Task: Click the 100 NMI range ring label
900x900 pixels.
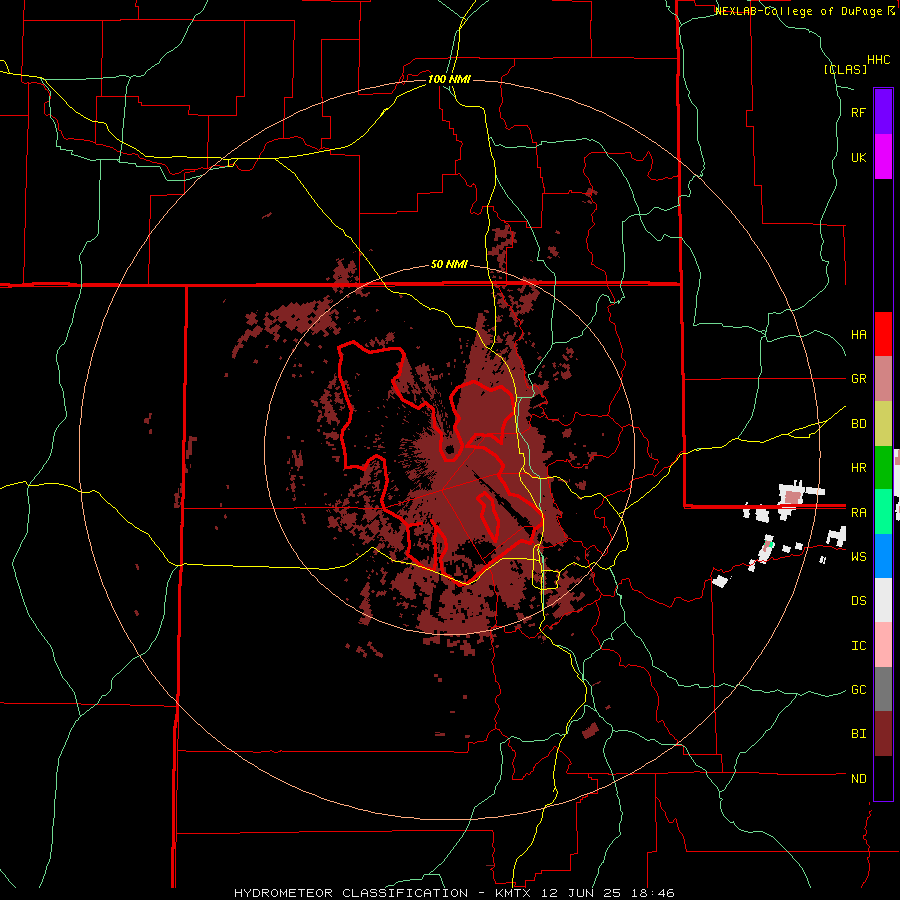Action: (x=449, y=79)
